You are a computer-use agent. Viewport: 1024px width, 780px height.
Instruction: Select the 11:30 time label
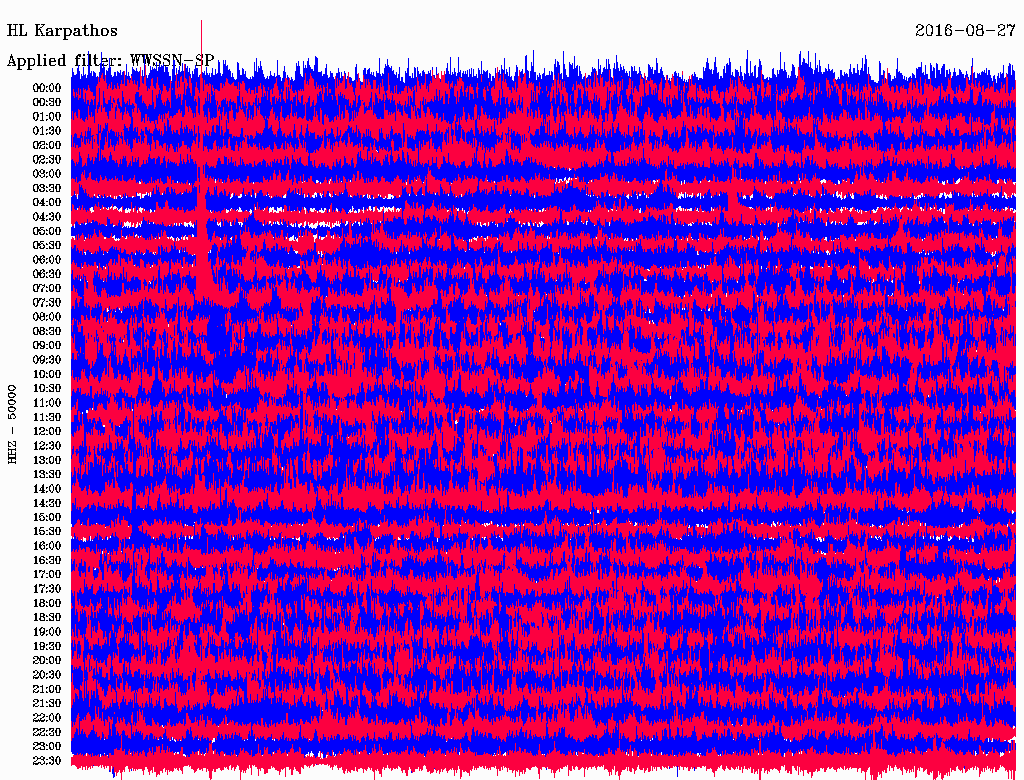pyautogui.click(x=47, y=417)
